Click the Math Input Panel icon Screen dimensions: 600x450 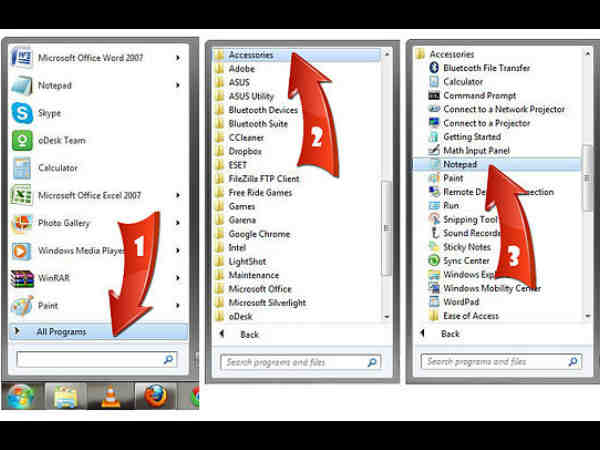[x=434, y=150]
